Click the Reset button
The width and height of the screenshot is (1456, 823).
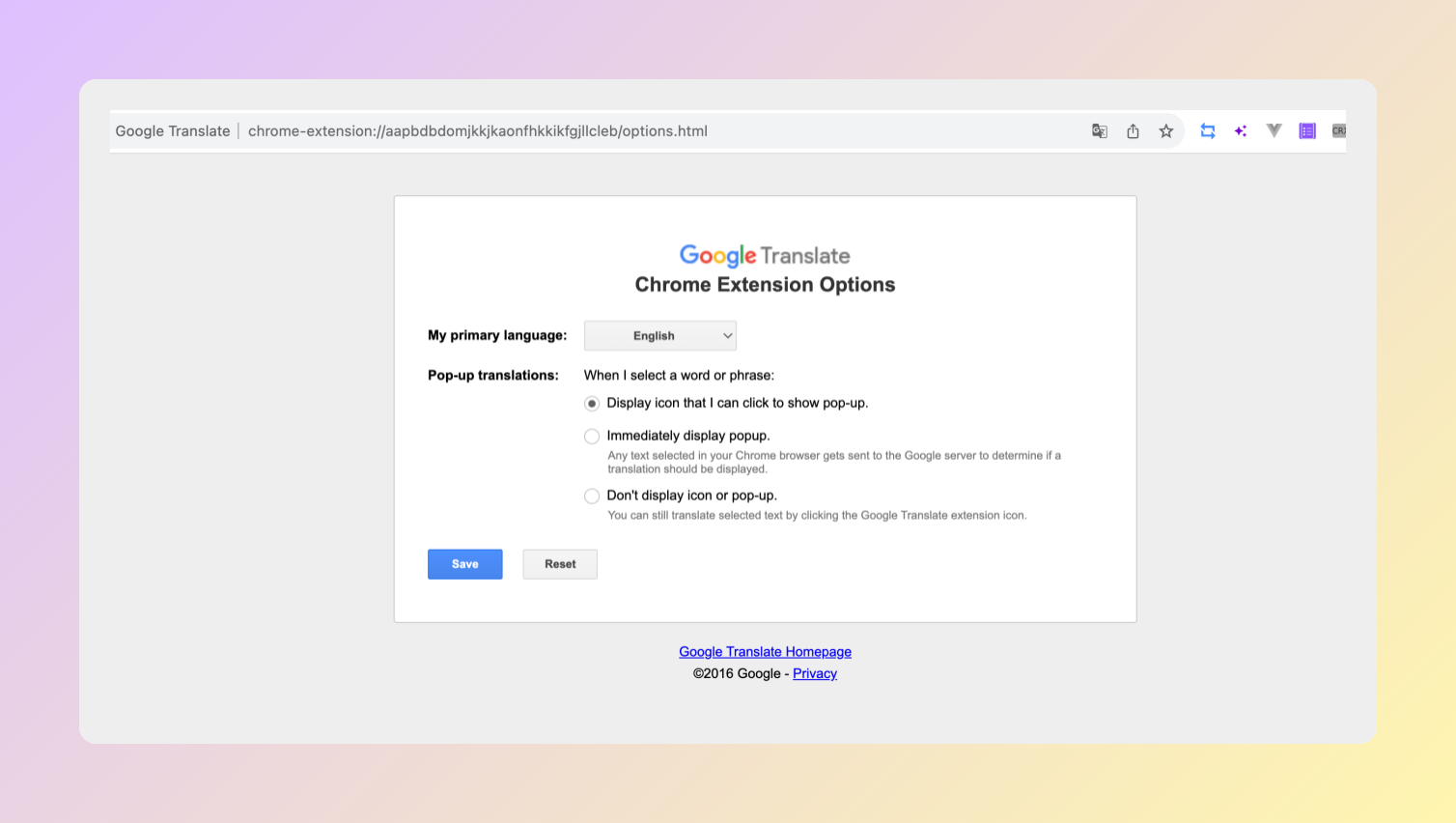[560, 564]
